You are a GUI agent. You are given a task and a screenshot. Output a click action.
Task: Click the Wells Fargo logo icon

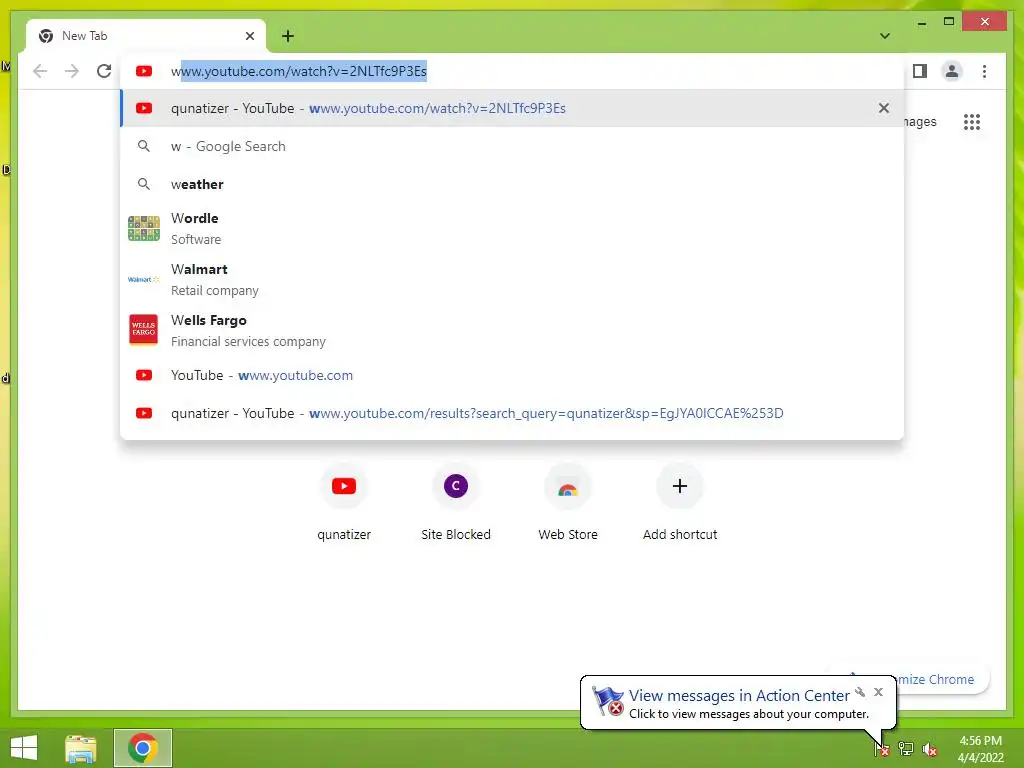144,329
